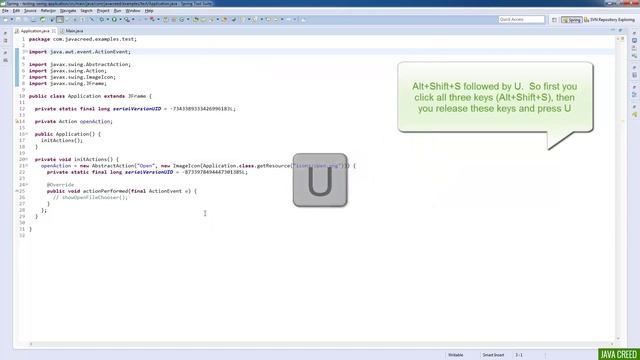The width and height of the screenshot is (640, 360).
Task: Click the 'Writable' status bar entry
Action: pyautogui.click(x=456, y=355)
